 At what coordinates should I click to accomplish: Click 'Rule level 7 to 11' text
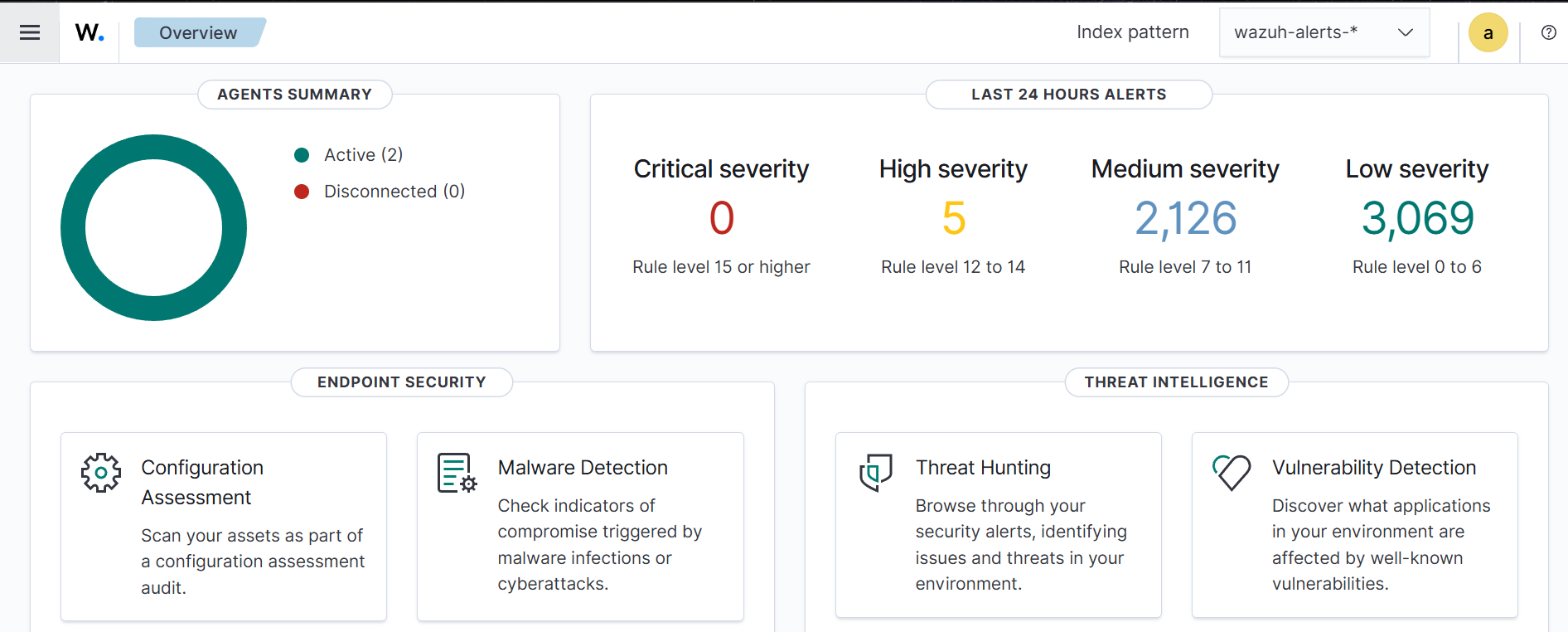click(x=1185, y=267)
